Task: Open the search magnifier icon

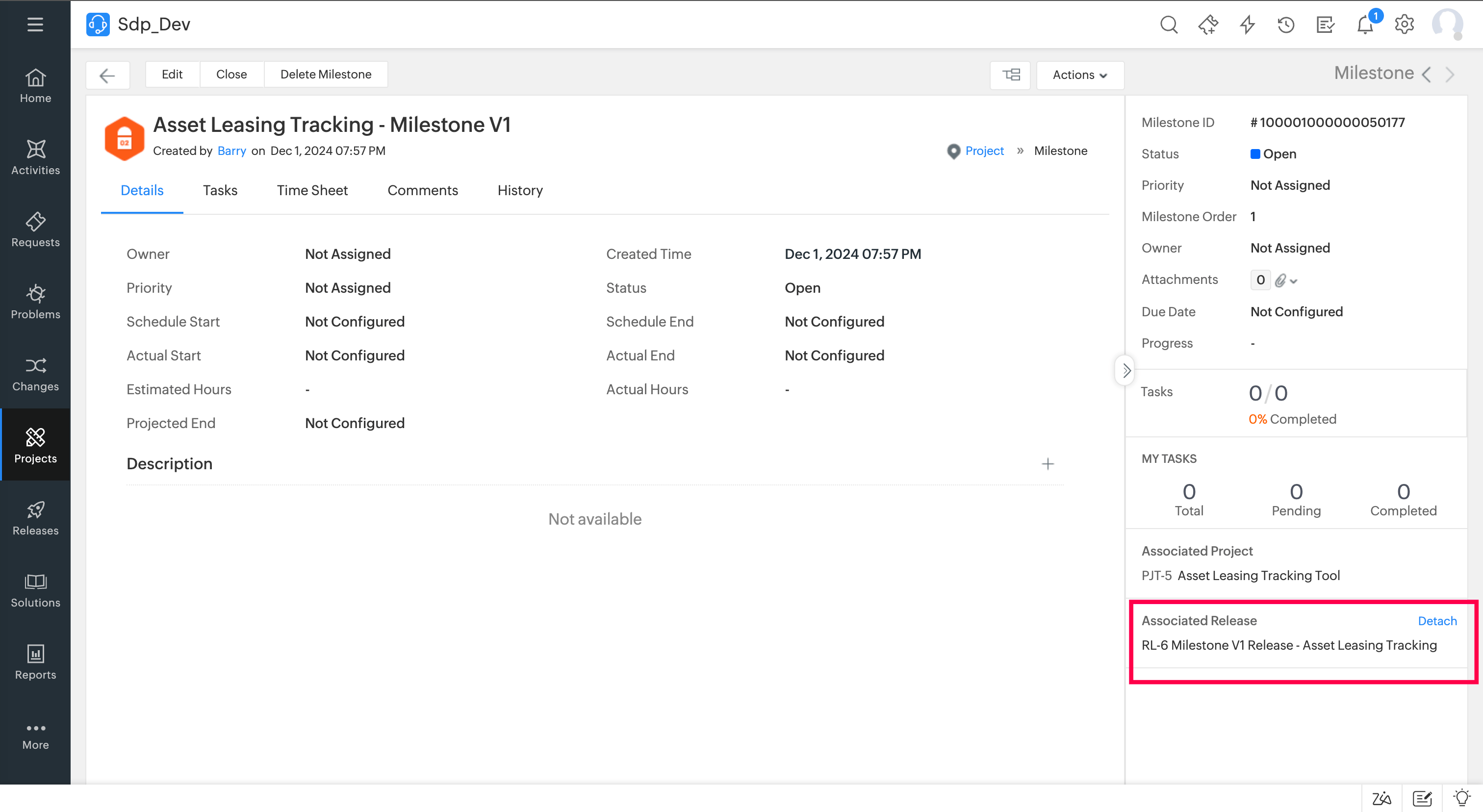Action: 1169,25
